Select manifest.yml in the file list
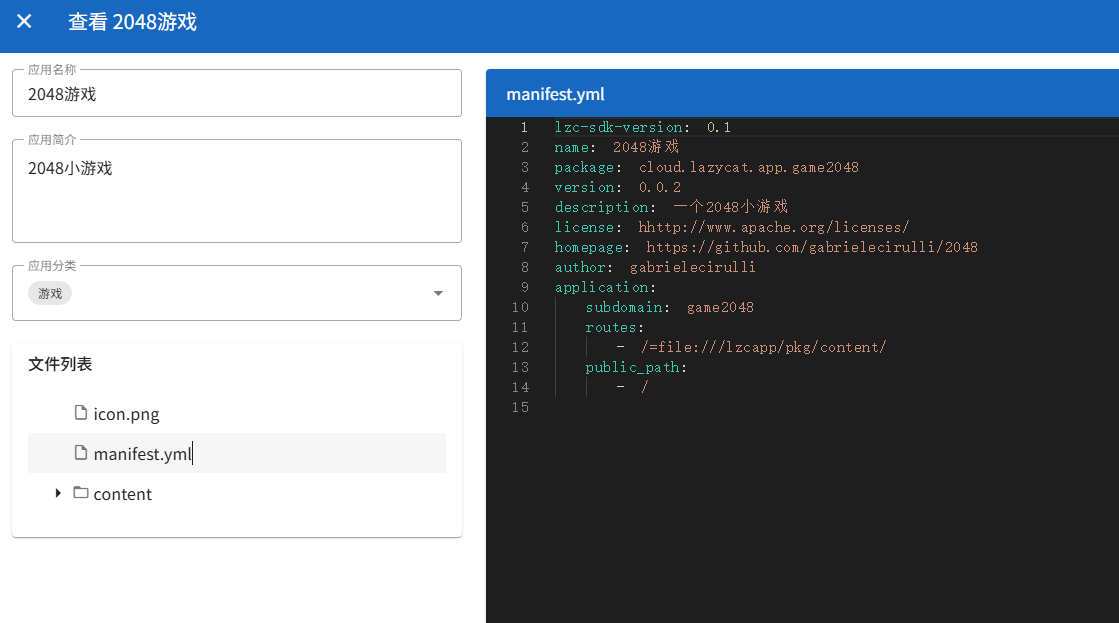This screenshot has height=623, width=1119. pos(237,453)
